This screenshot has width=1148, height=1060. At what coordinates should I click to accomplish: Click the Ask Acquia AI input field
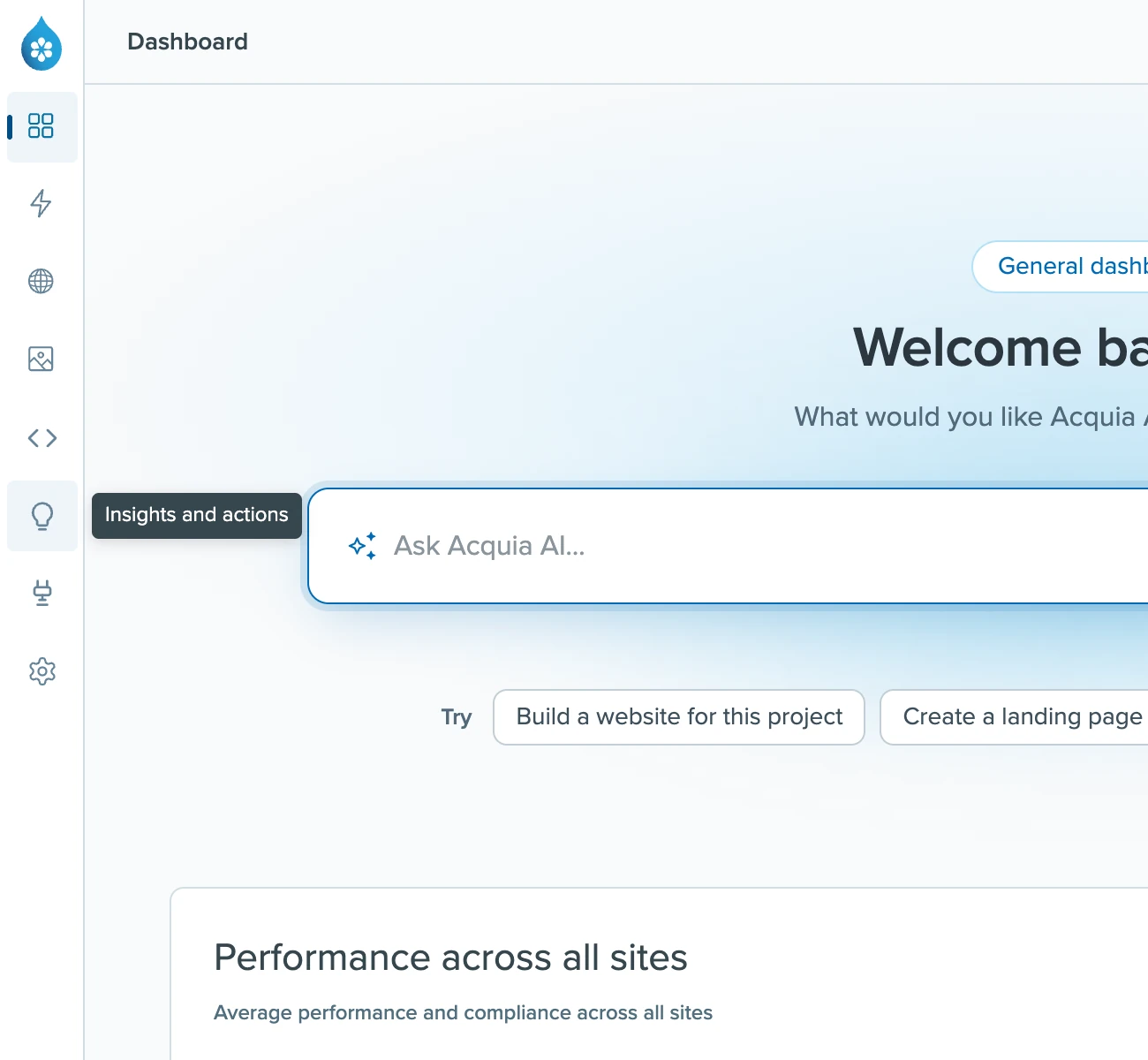(728, 546)
